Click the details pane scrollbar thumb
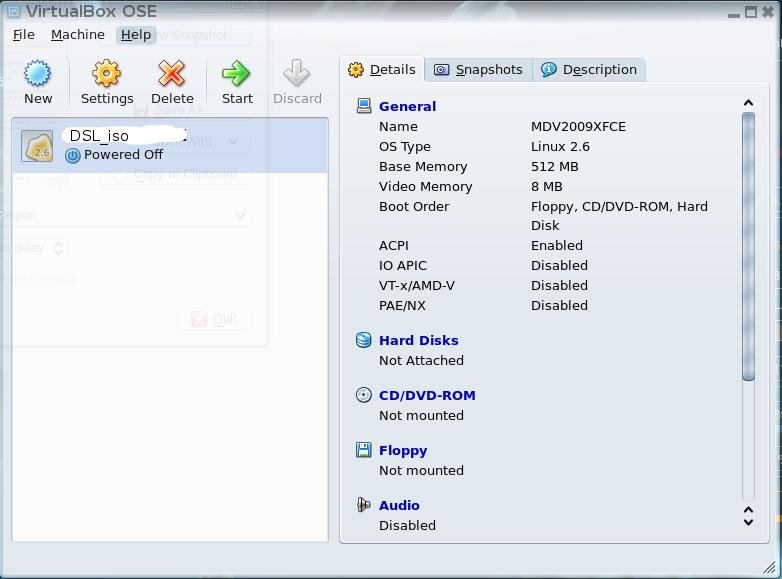 pyautogui.click(x=748, y=246)
